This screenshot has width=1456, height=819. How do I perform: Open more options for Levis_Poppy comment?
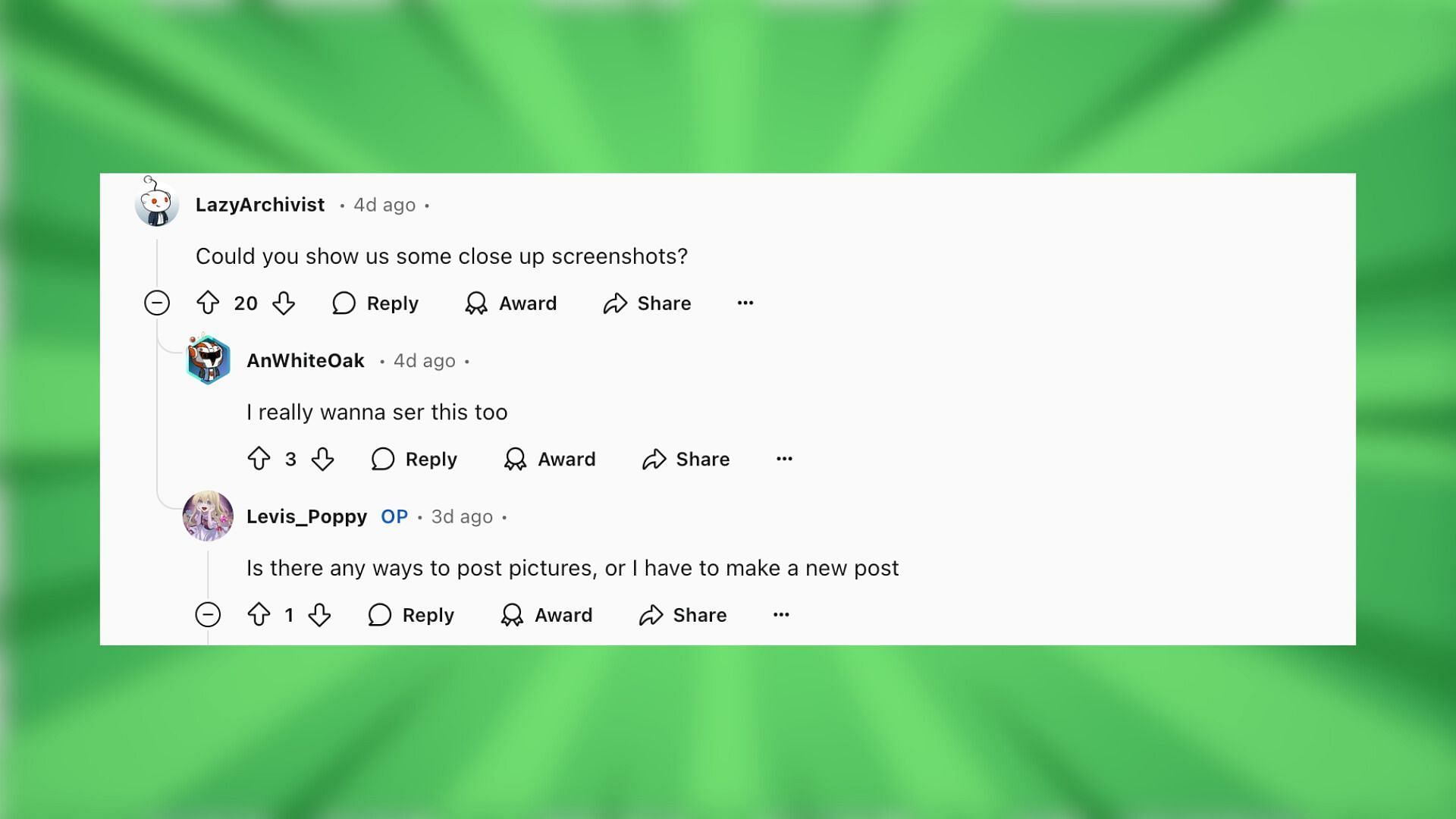tap(782, 614)
